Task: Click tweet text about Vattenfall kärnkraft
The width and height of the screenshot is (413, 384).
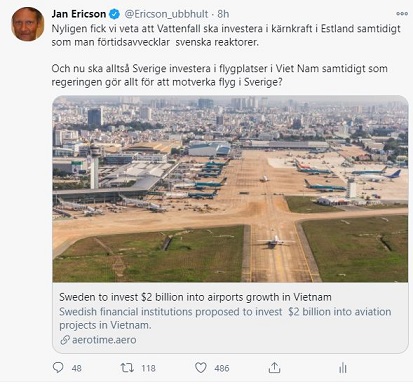Action: coord(226,36)
